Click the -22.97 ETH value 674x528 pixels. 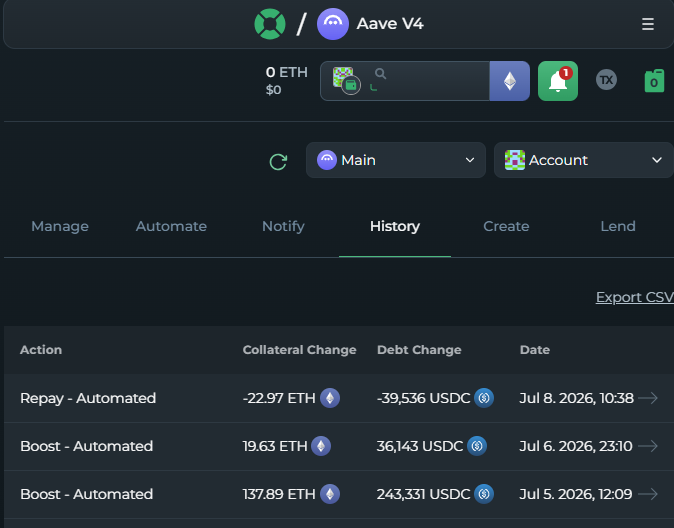tap(279, 398)
